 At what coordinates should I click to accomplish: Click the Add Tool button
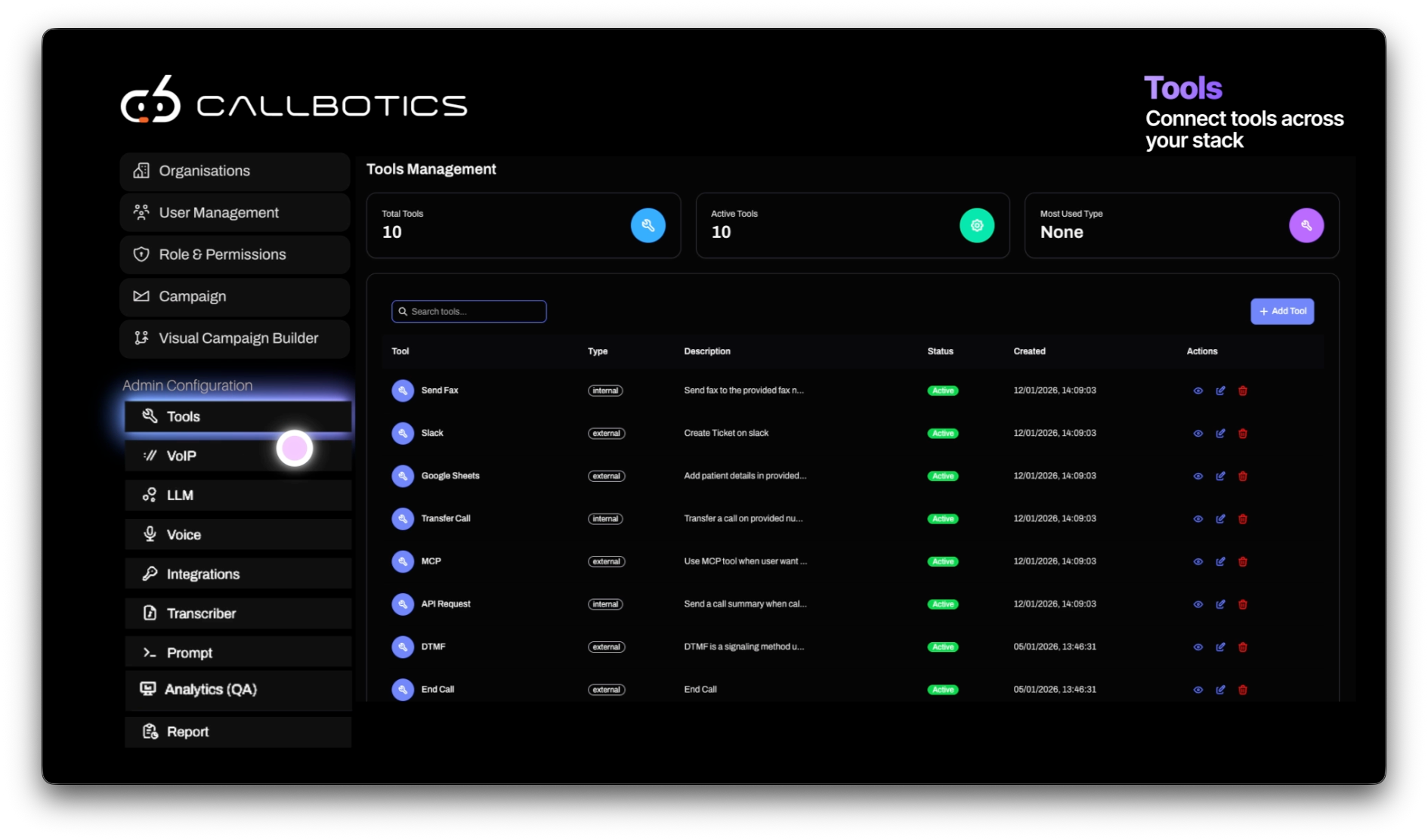tap(1282, 310)
